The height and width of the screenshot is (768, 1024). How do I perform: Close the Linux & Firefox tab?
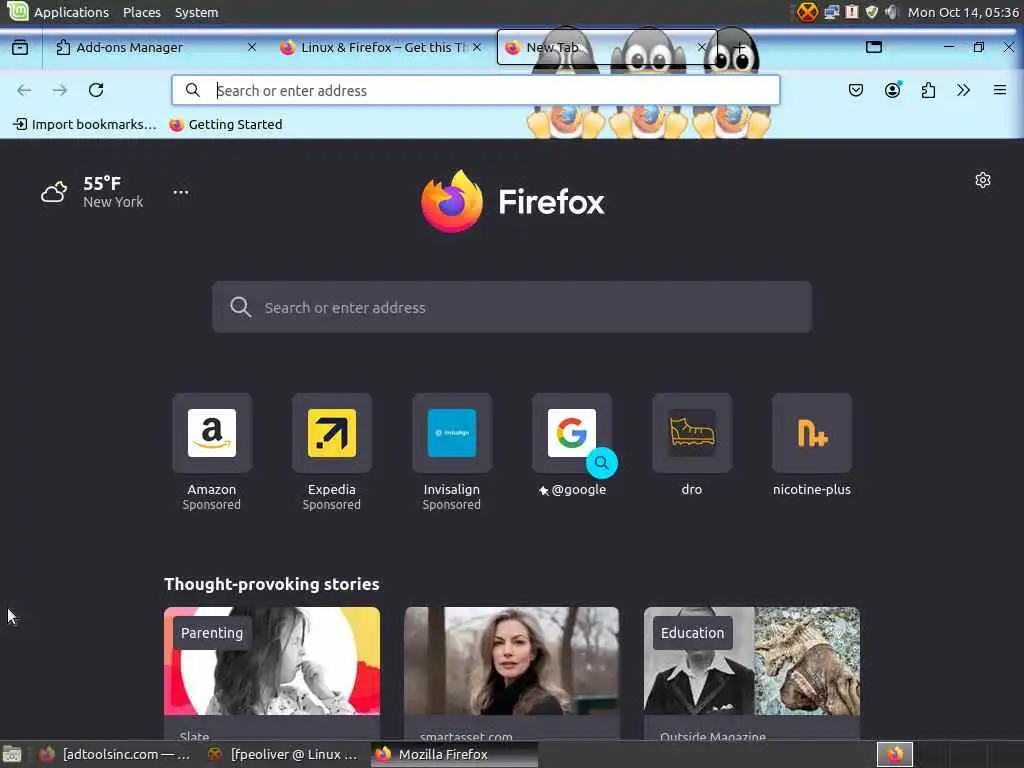click(x=477, y=47)
